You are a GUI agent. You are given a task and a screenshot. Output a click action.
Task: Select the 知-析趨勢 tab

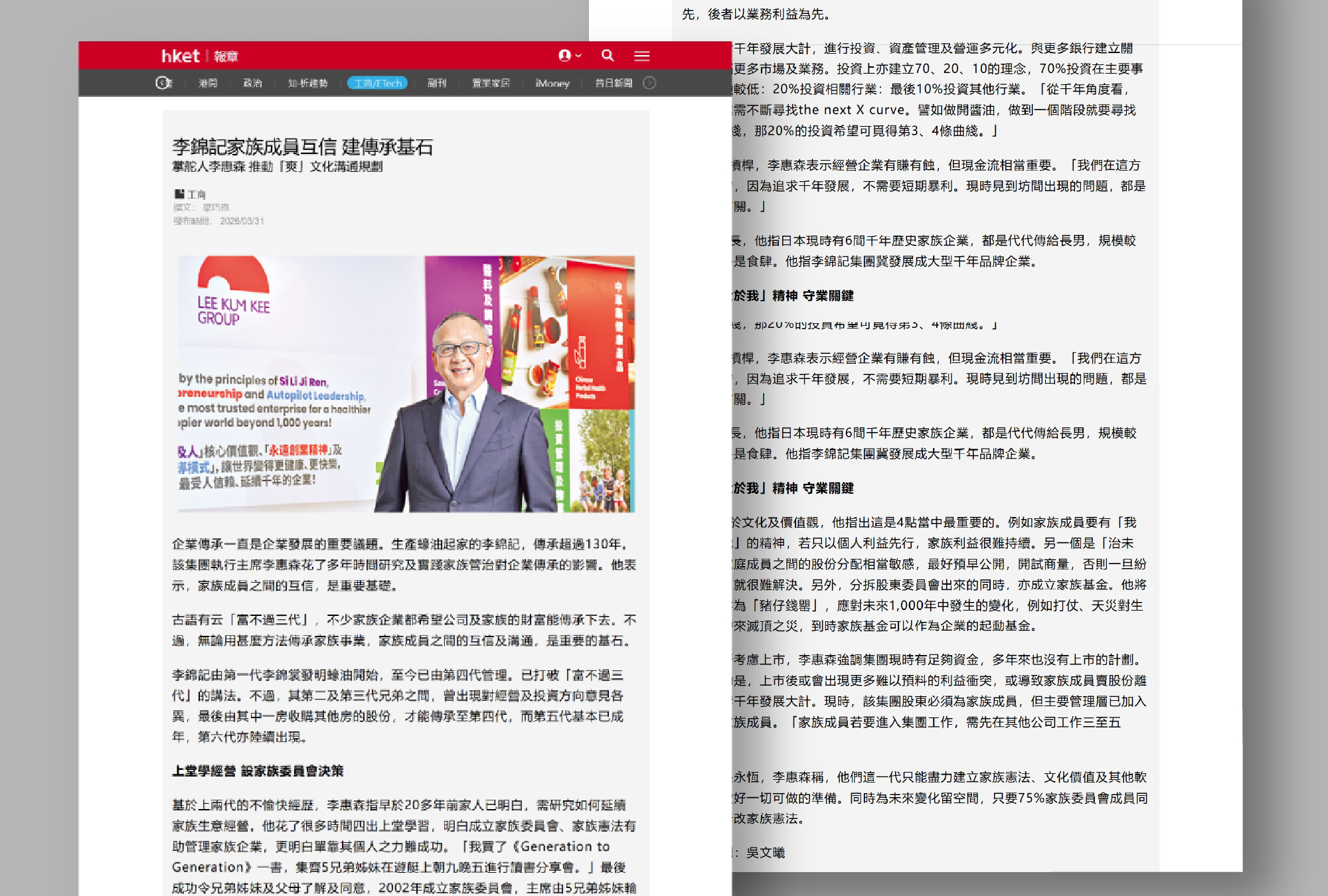(x=308, y=83)
